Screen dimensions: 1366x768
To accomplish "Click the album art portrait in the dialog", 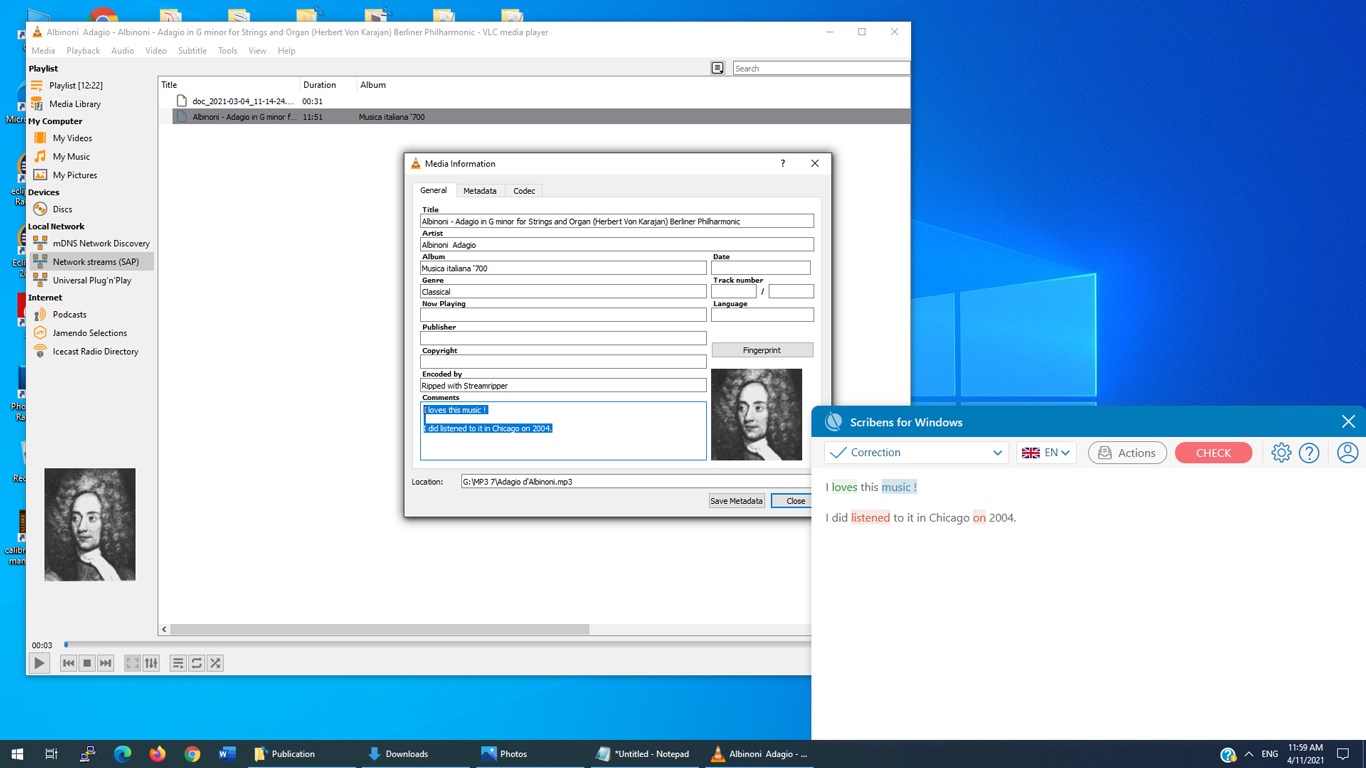I will click(756, 414).
